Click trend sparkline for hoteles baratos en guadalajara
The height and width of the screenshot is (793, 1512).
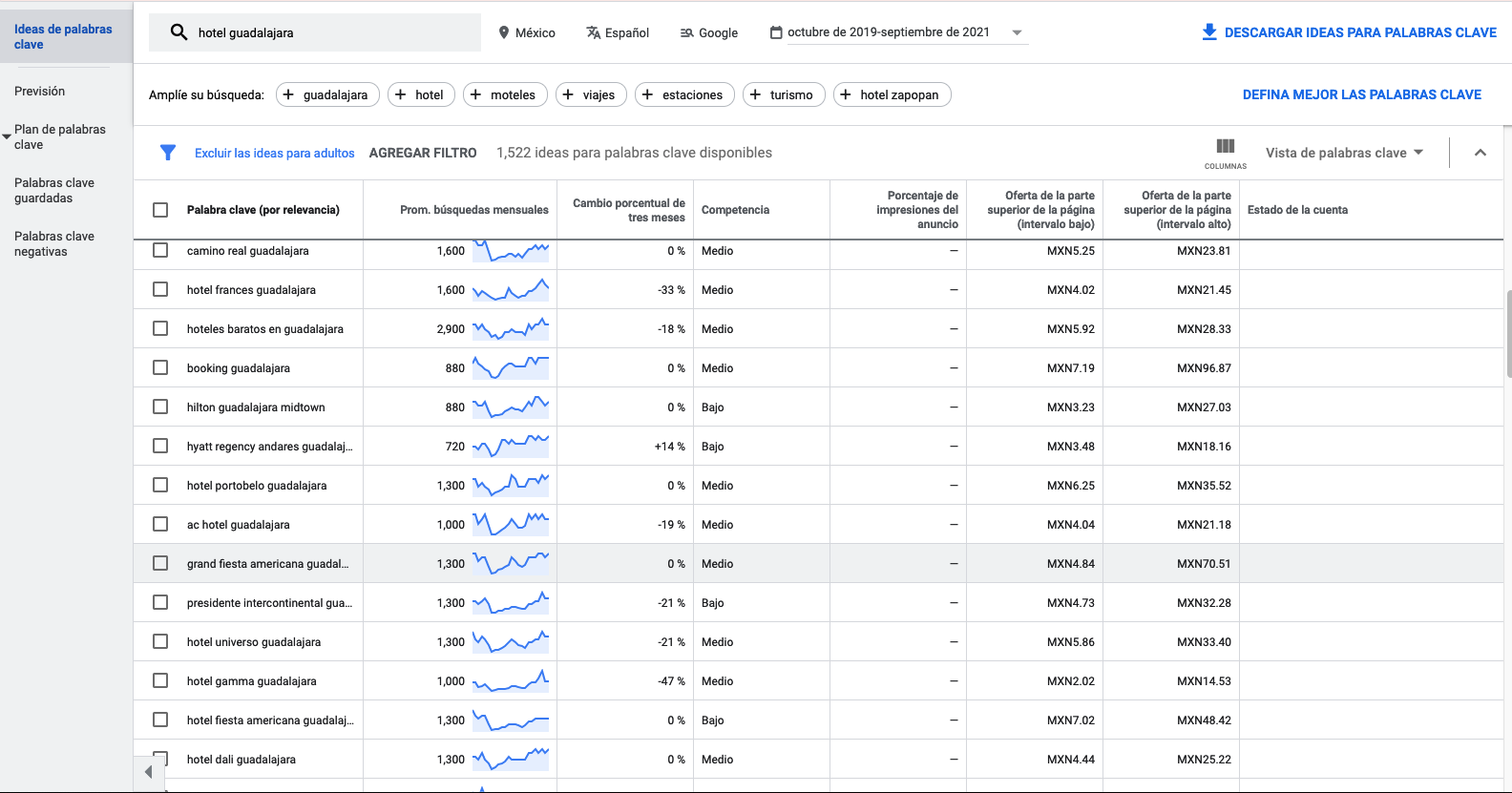[x=511, y=328]
